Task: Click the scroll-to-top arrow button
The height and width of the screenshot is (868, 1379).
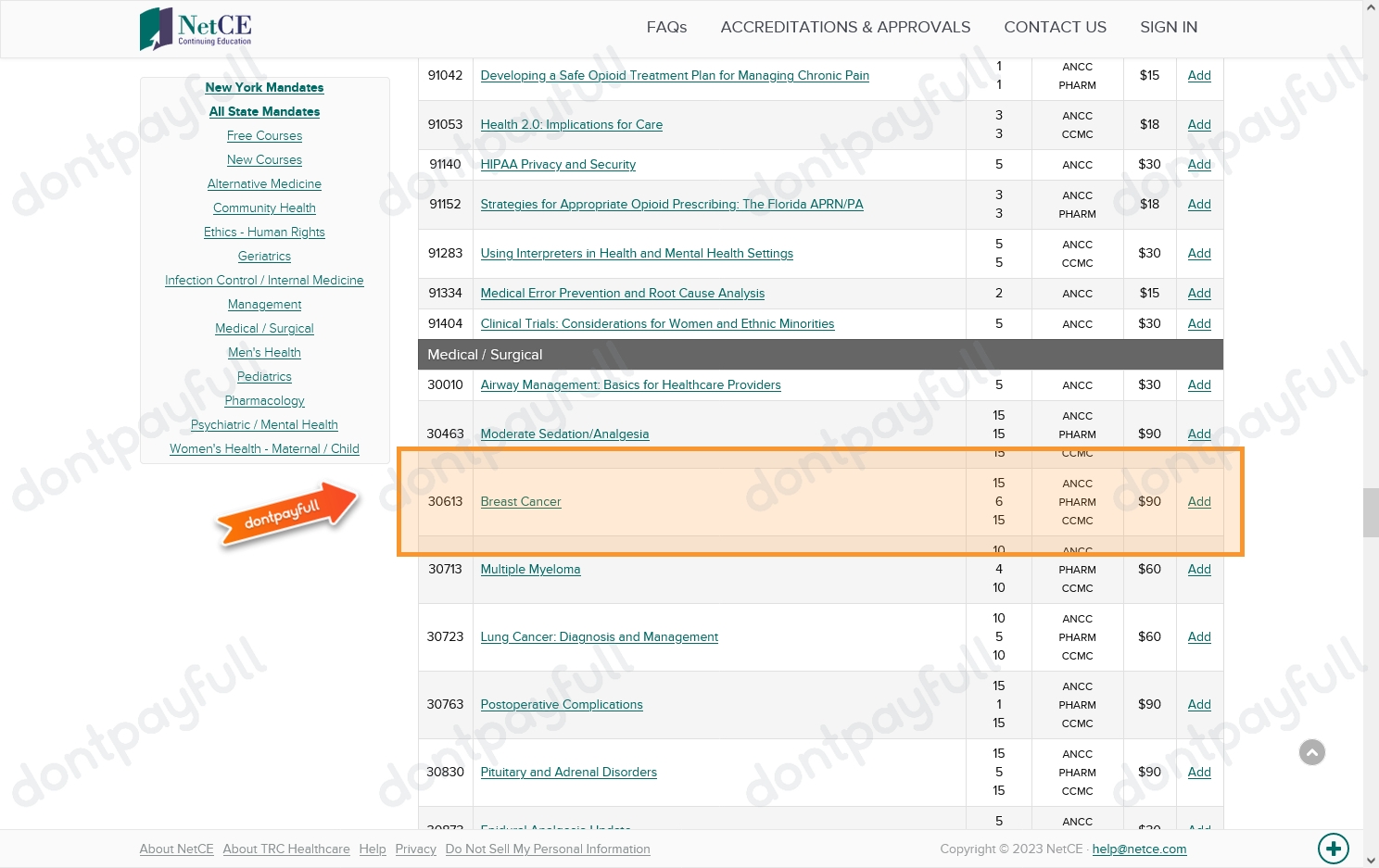Action: click(1312, 752)
